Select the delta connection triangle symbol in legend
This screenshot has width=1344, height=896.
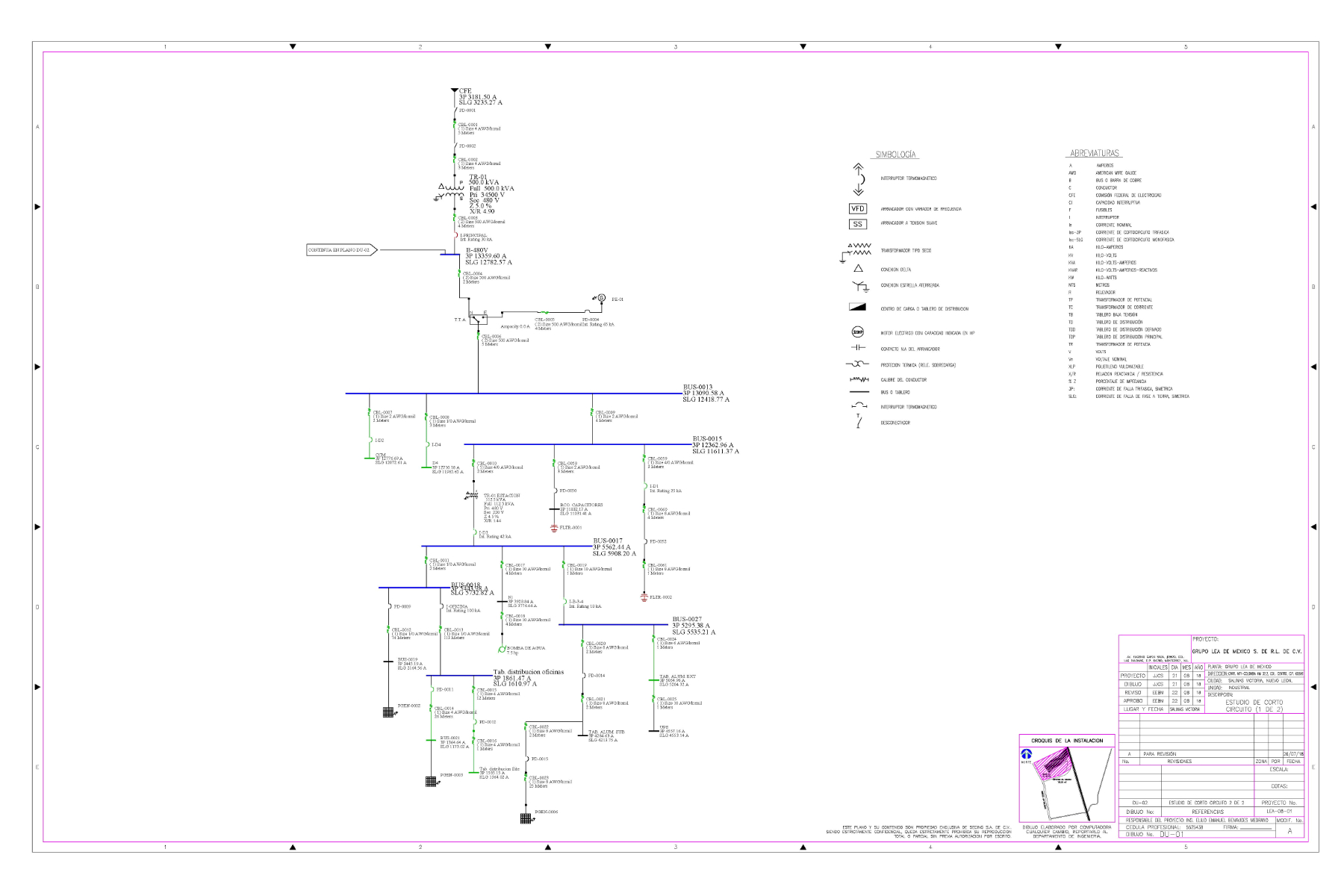coord(859,269)
